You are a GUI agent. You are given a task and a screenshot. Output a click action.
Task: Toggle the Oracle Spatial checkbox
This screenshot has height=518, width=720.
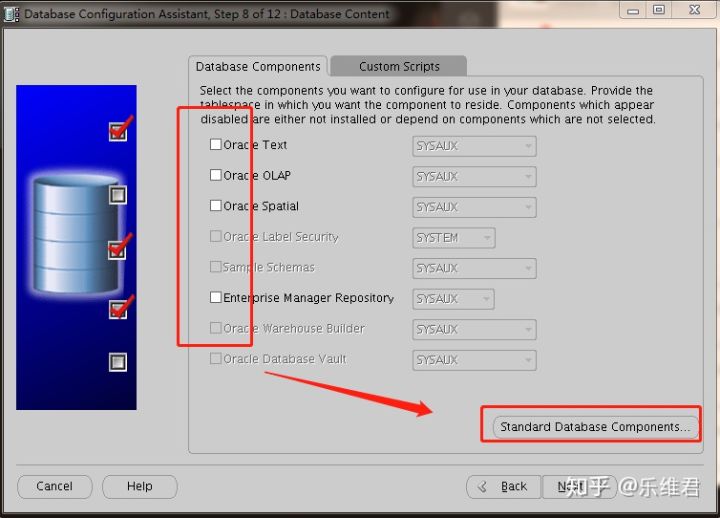coord(215,205)
